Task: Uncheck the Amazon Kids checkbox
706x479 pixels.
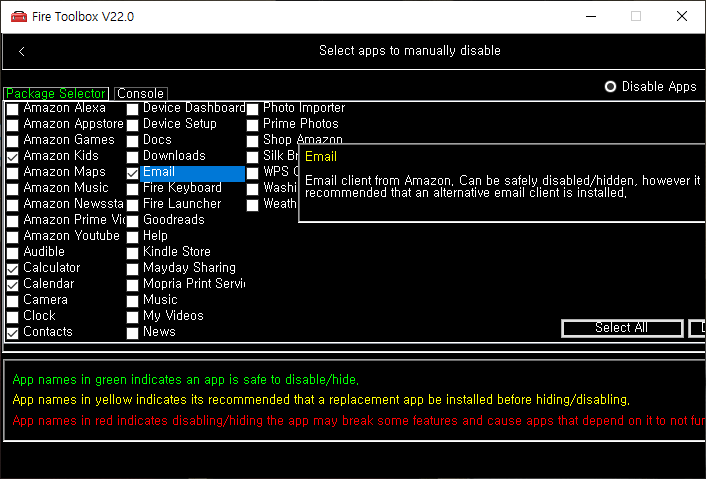Action: [x=13, y=157]
